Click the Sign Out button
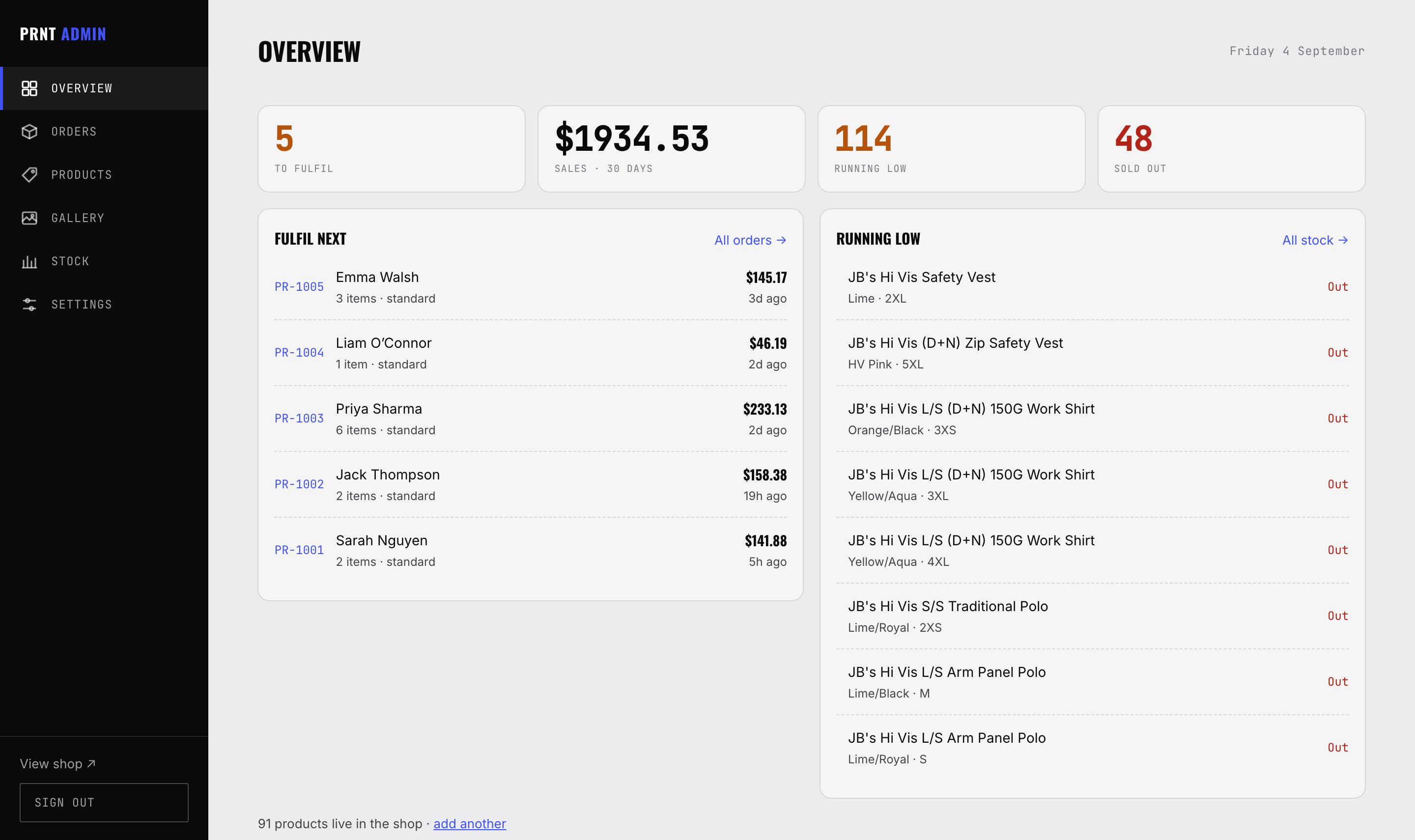This screenshot has width=1415, height=840. click(x=104, y=802)
